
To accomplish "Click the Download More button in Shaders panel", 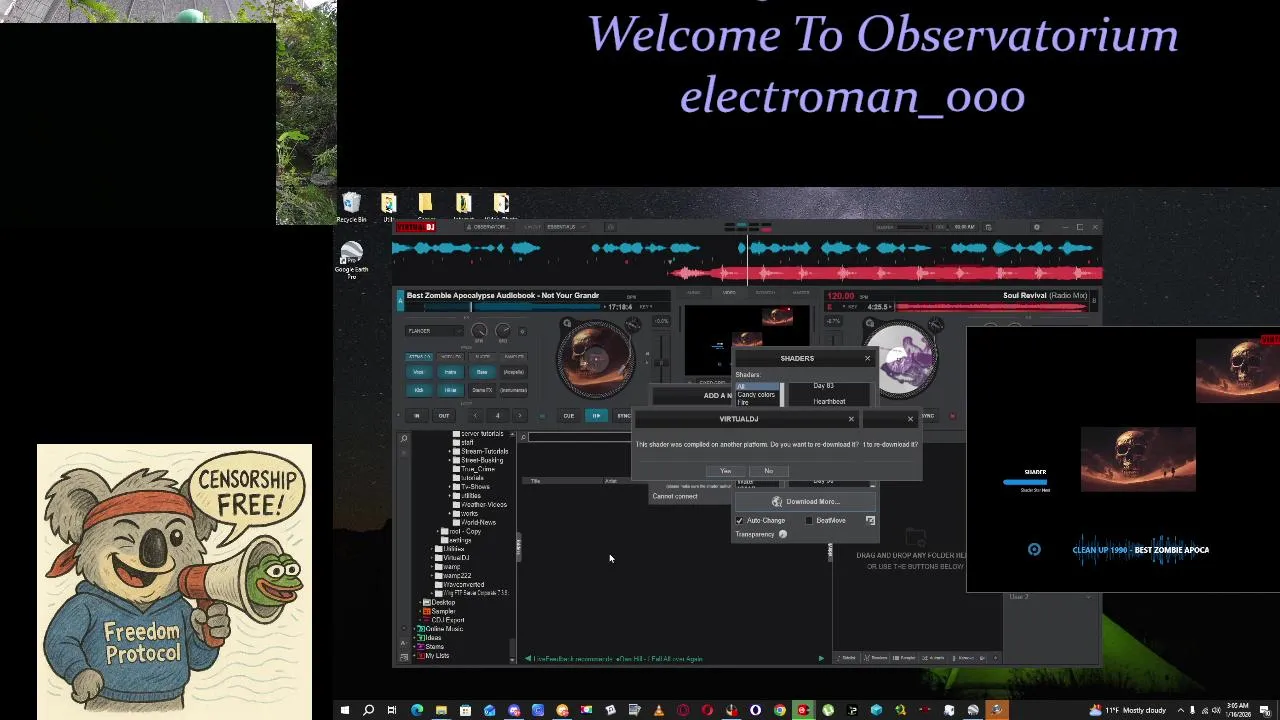I will (806, 502).
